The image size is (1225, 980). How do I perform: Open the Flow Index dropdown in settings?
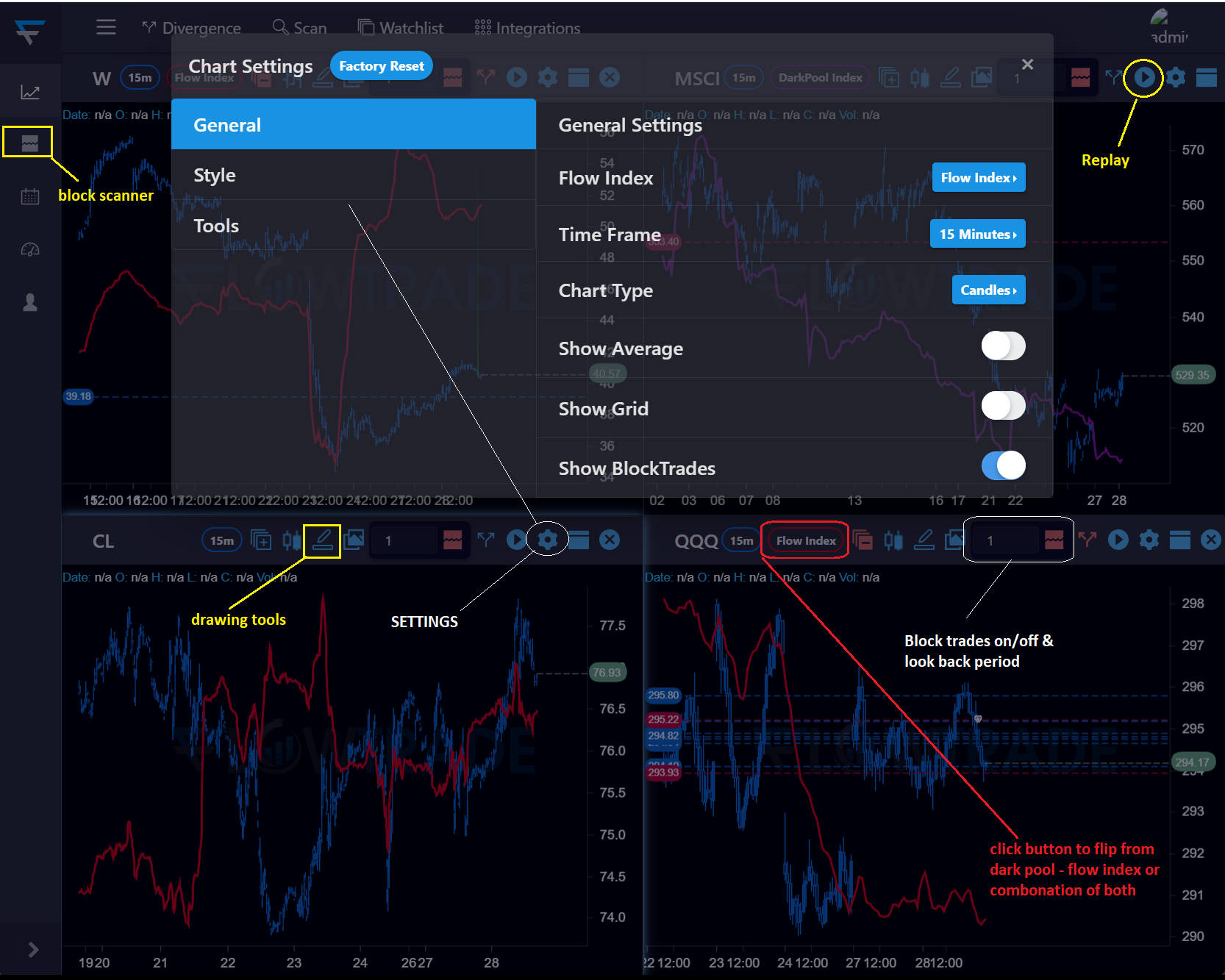pyautogui.click(x=978, y=178)
